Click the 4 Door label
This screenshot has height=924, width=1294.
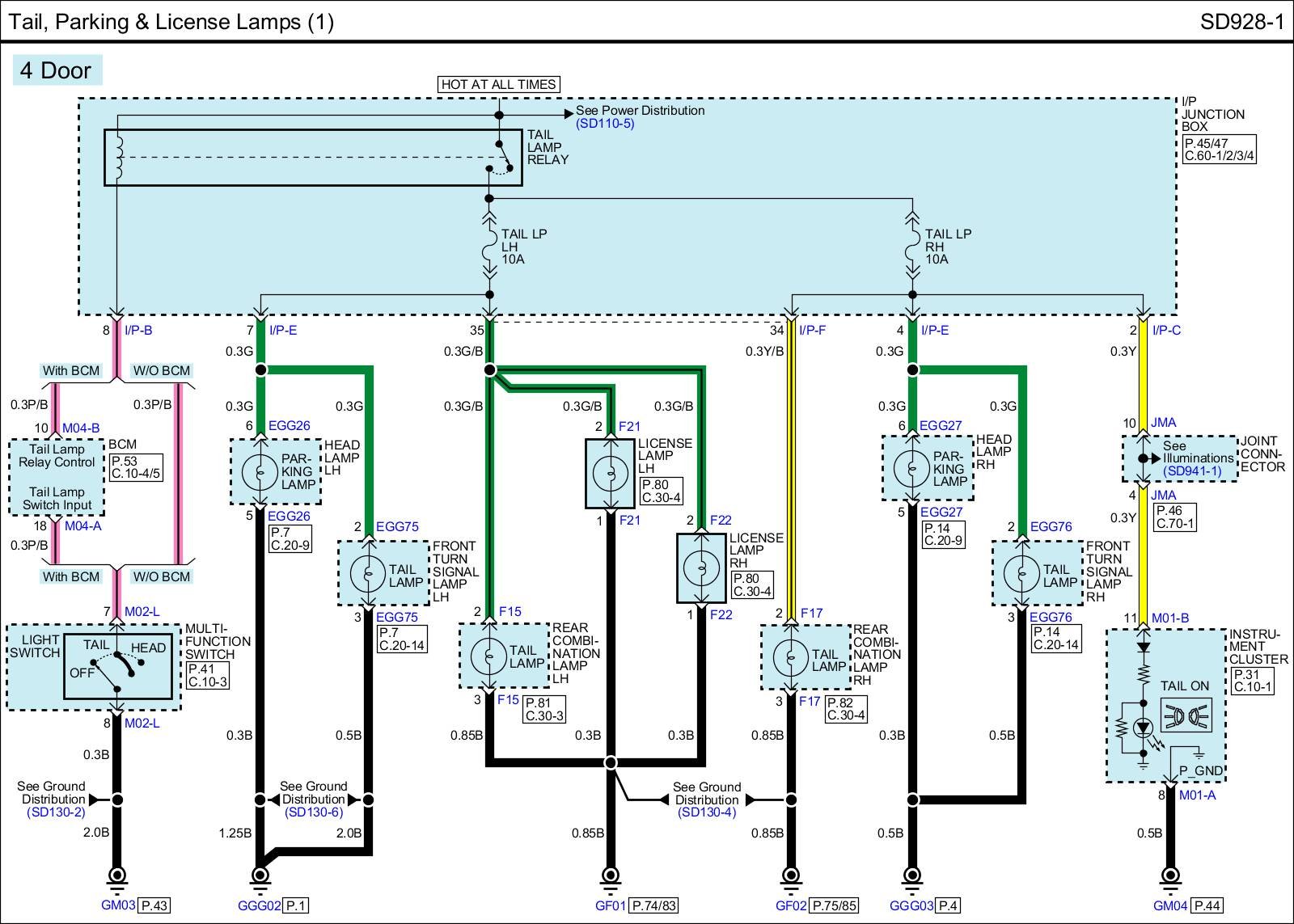coord(56,70)
